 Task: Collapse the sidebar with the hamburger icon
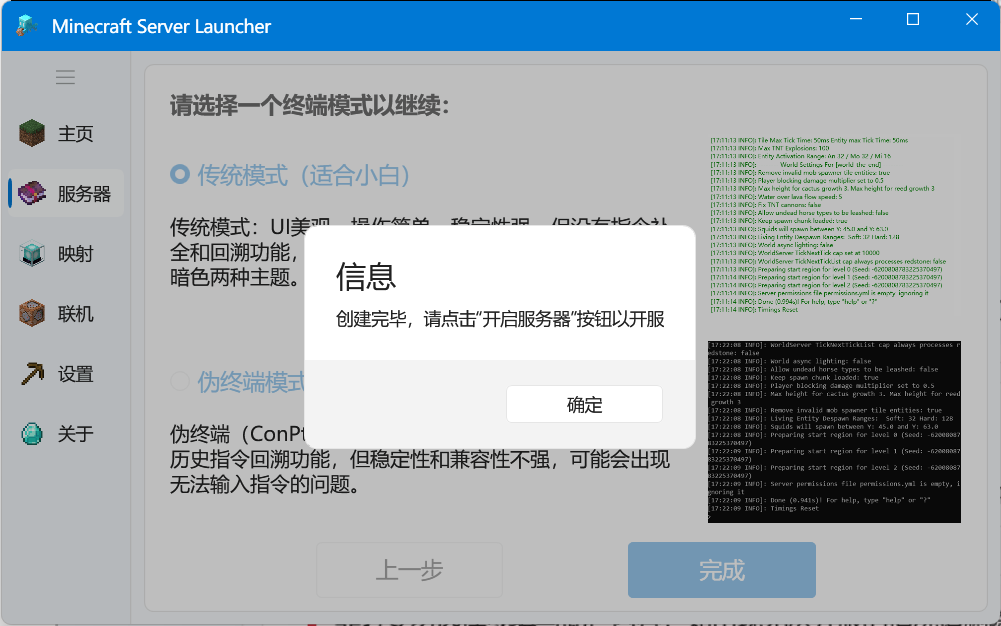click(x=66, y=77)
